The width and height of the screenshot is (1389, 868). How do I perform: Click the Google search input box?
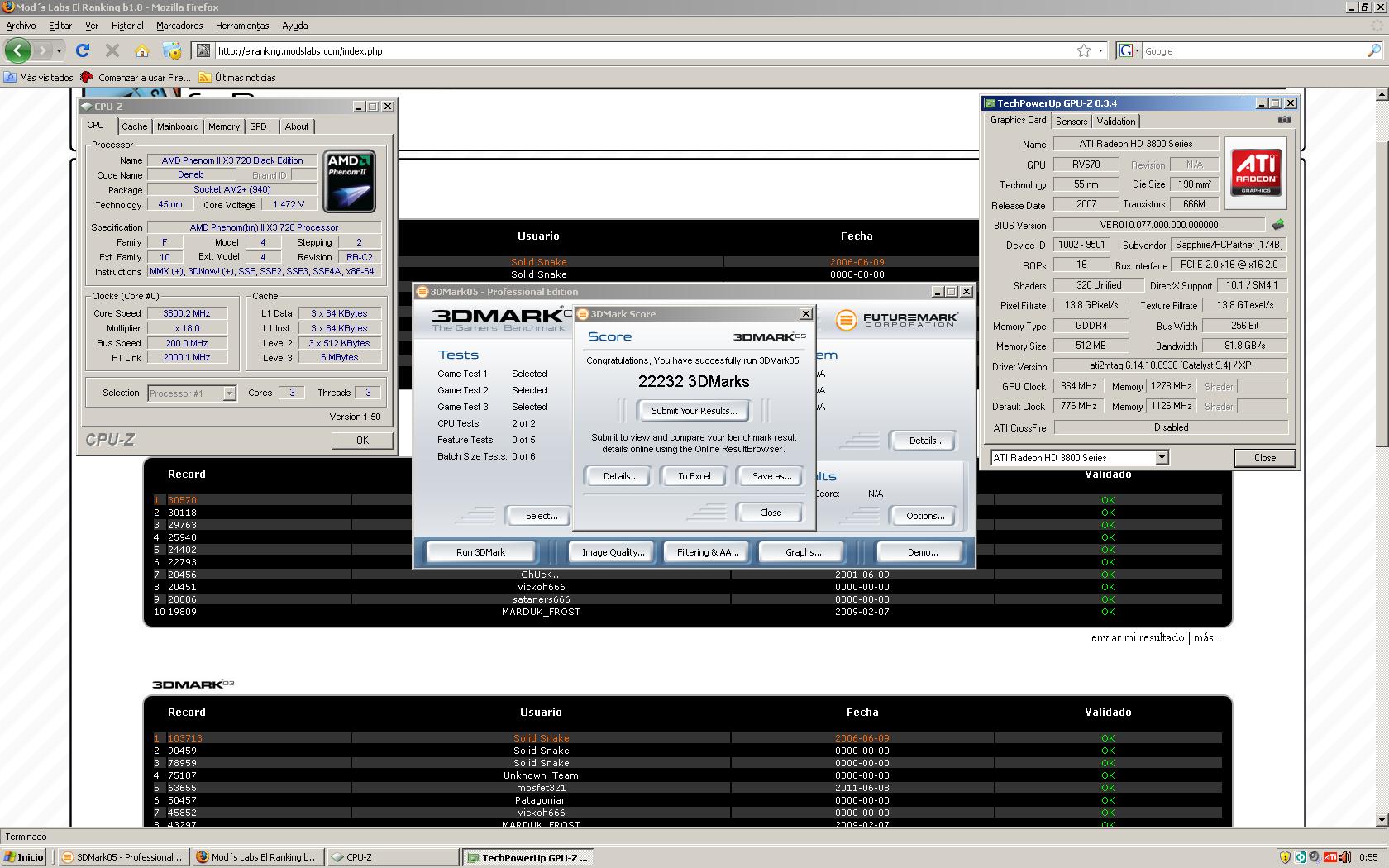1253,50
